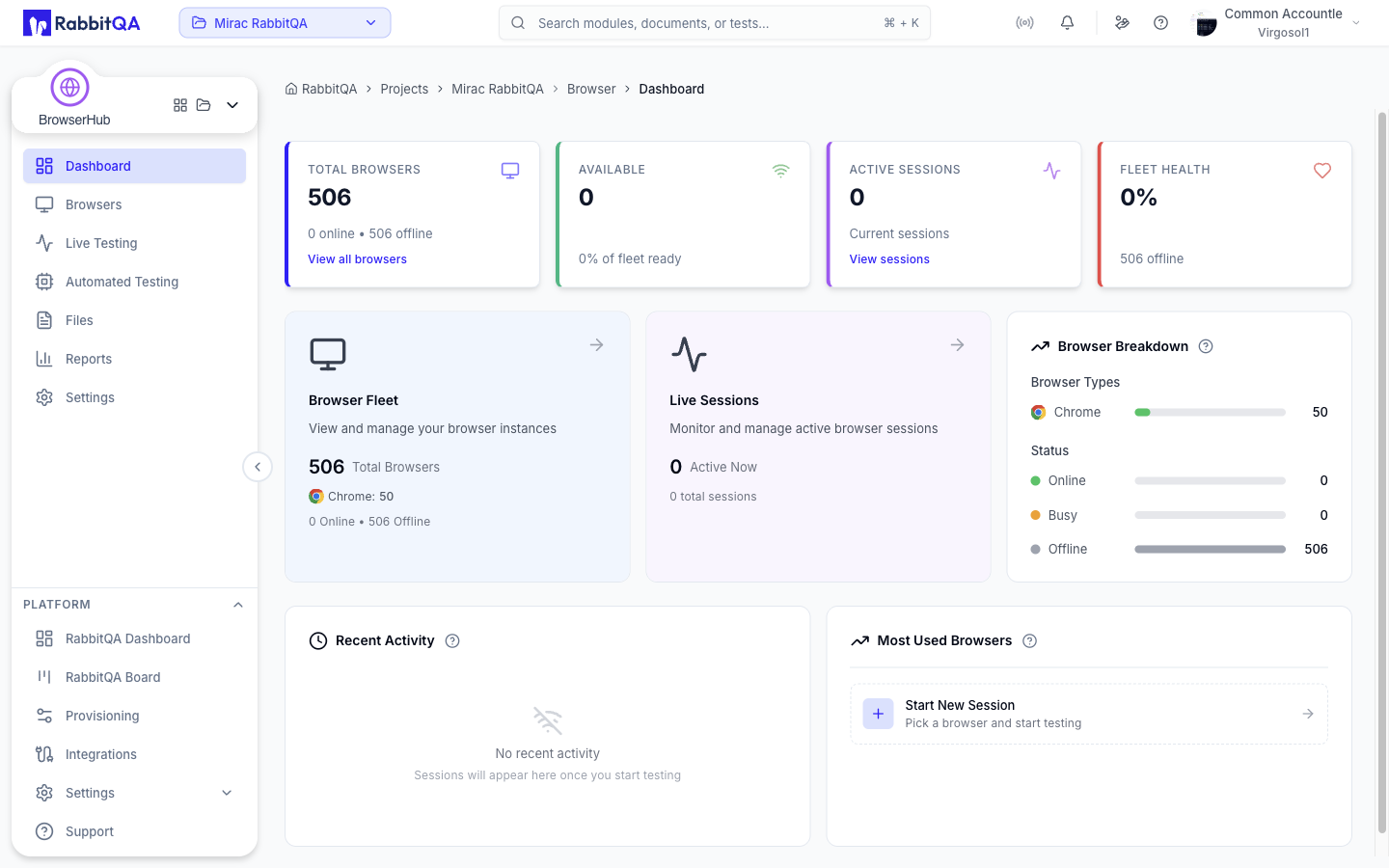
Task: Expand the account menu chevron
Action: tap(1356, 23)
